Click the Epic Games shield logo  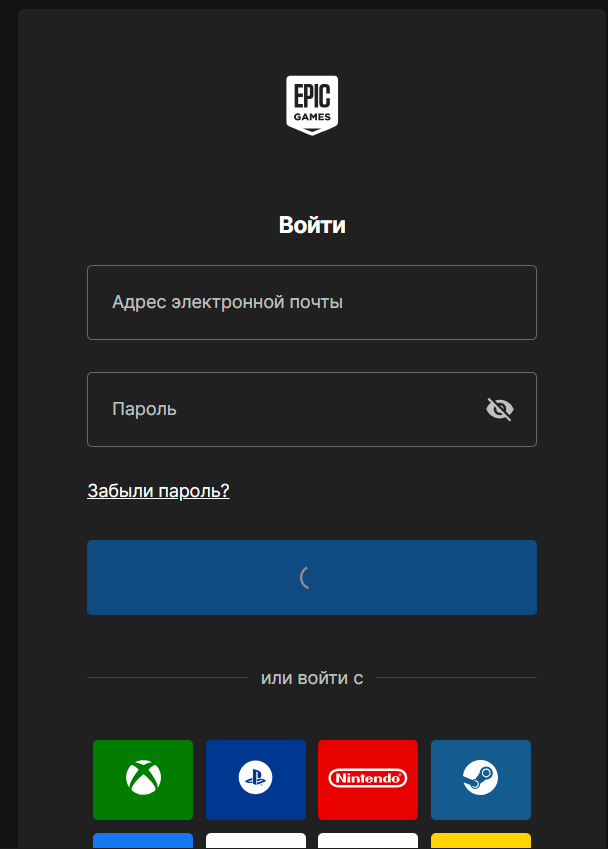pos(311,104)
